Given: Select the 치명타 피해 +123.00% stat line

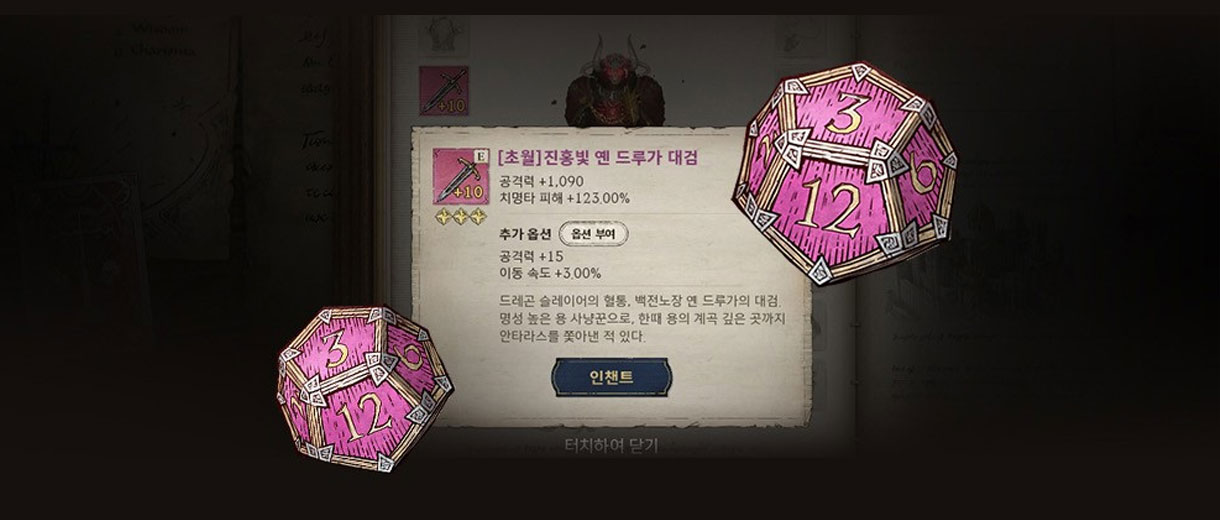Looking at the screenshot, I should (563, 198).
